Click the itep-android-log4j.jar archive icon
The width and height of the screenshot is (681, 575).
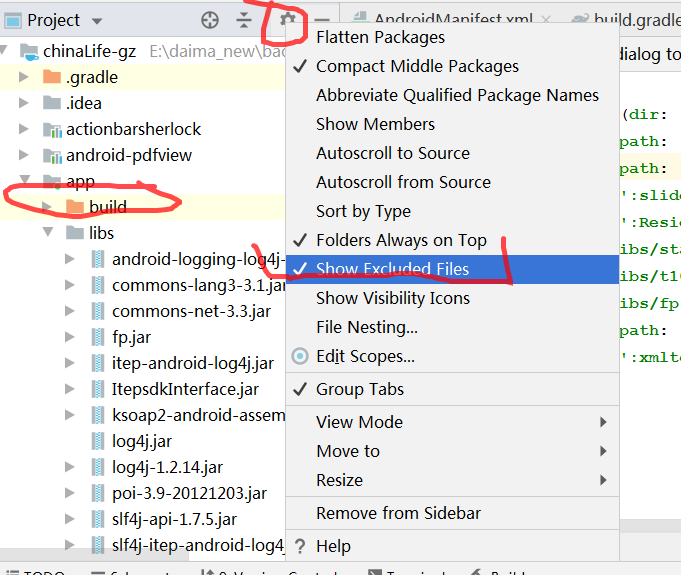point(98,363)
